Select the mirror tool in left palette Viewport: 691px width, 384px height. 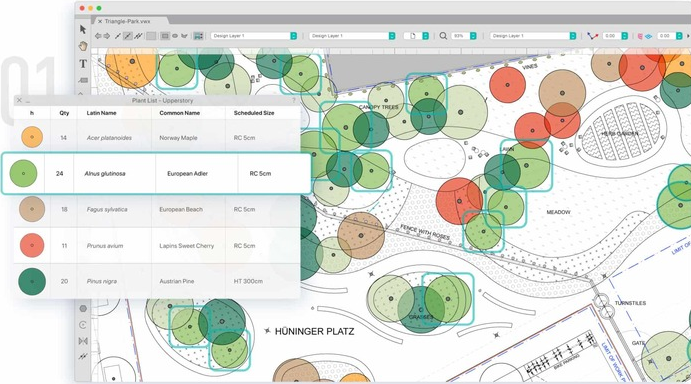tap(83, 341)
